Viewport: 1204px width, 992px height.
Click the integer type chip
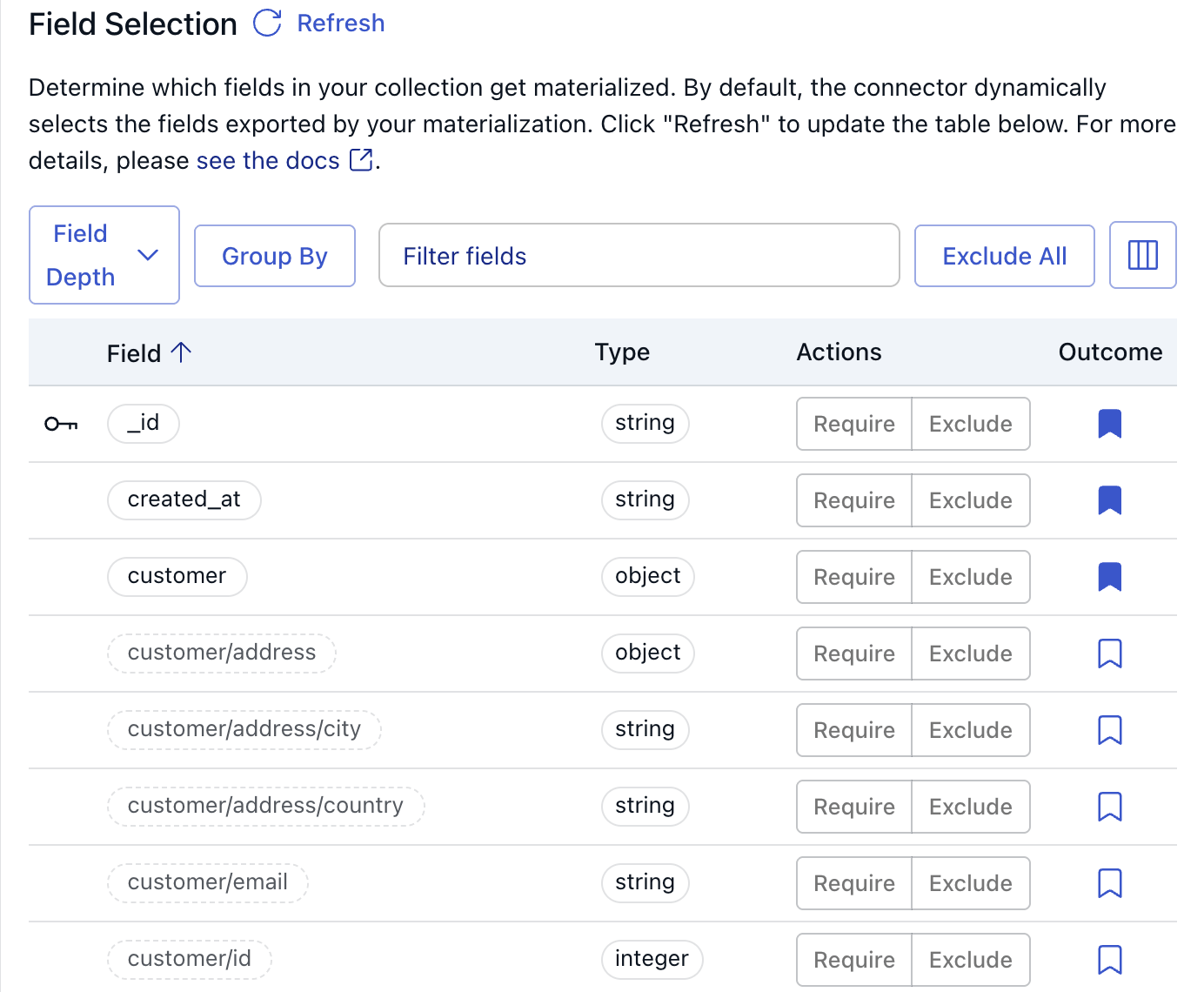click(x=652, y=960)
